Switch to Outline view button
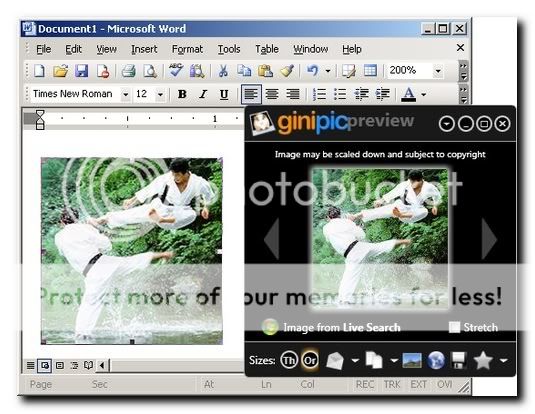Screen dimensions: 535x414 tap(74, 366)
